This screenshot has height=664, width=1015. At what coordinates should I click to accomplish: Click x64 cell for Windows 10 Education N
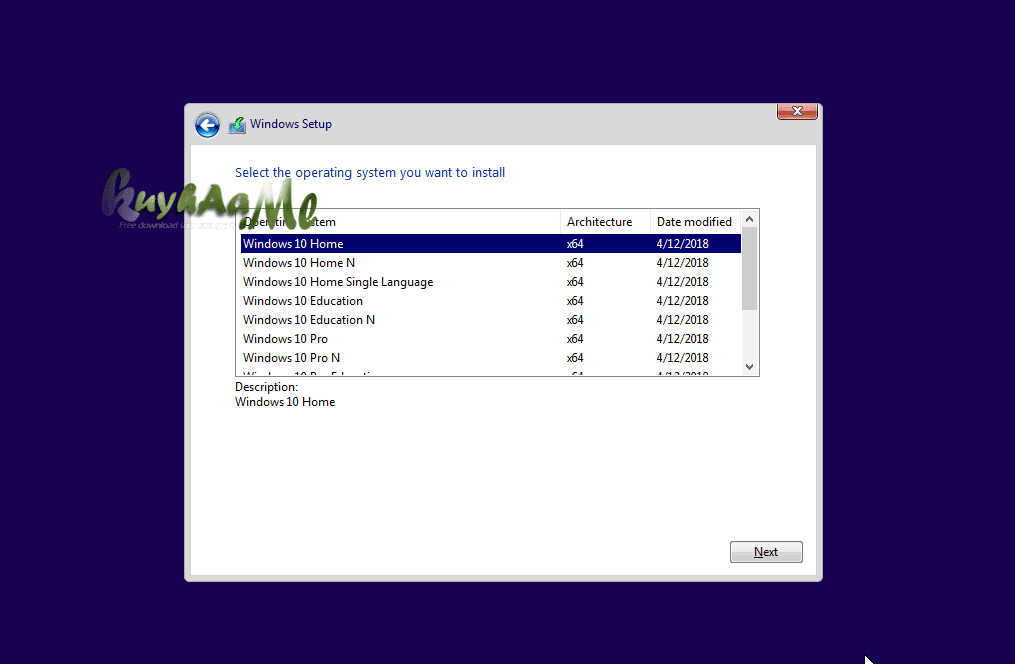(575, 320)
